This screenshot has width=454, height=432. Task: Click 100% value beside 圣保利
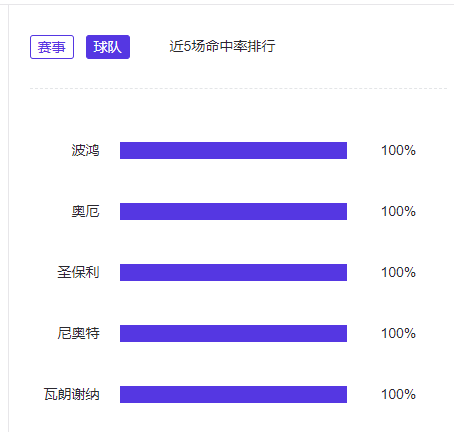(398, 272)
